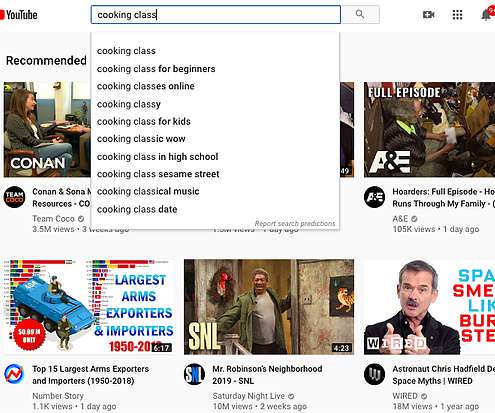495x413 pixels.
Task: Open the Hoarders Full Episode thumbnail
Action: [429, 130]
